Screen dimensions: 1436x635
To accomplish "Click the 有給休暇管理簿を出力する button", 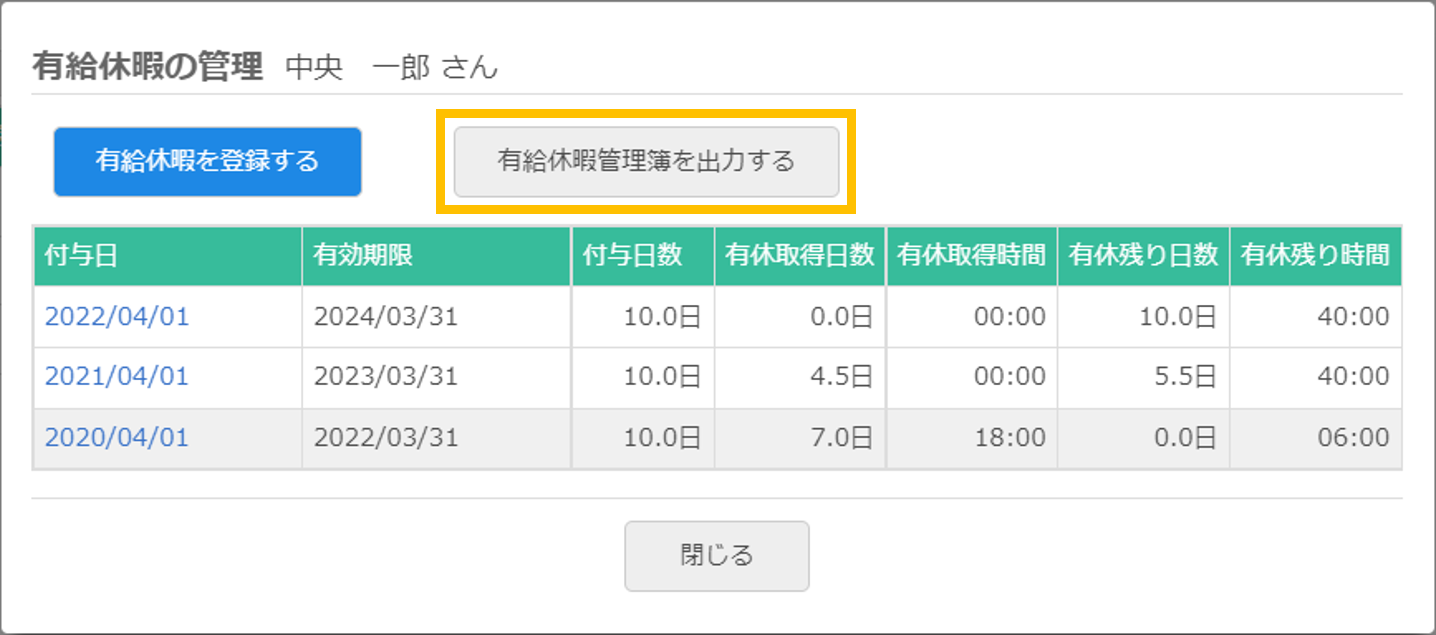I will tap(645, 160).
